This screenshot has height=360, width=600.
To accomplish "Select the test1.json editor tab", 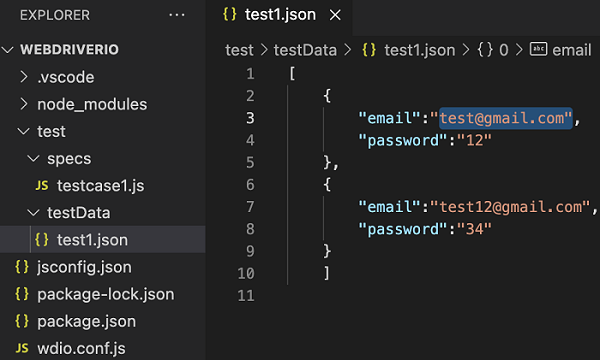I will pyautogui.click(x=279, y=15).
